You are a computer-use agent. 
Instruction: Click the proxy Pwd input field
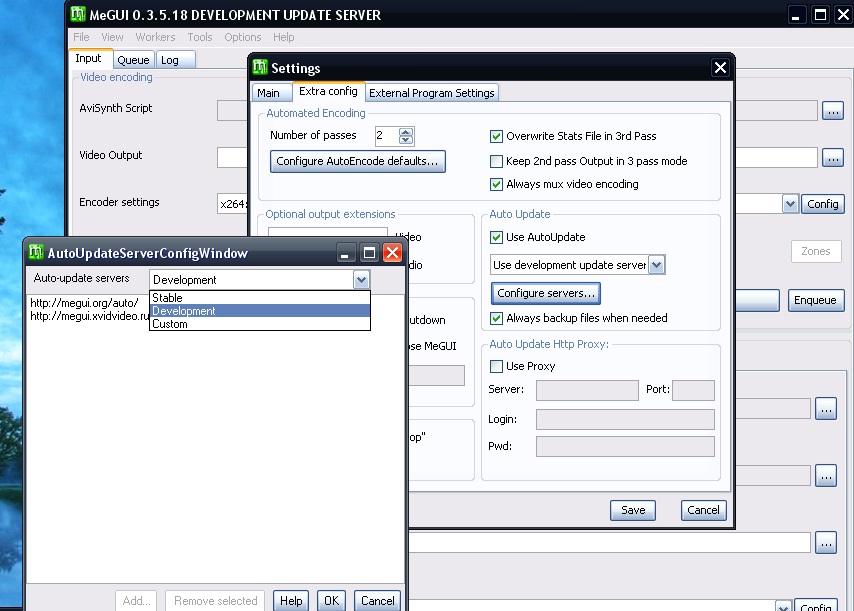tap(625, 447)
